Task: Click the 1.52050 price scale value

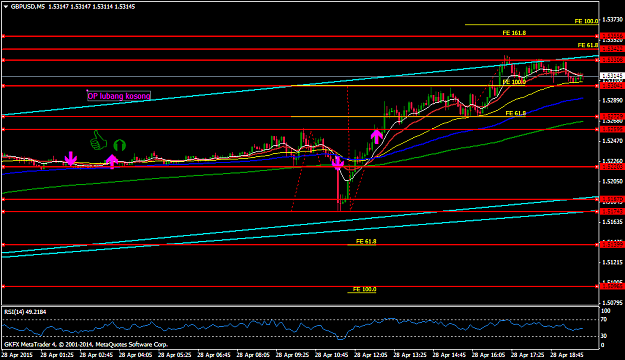Action: (x=613, y=181)
